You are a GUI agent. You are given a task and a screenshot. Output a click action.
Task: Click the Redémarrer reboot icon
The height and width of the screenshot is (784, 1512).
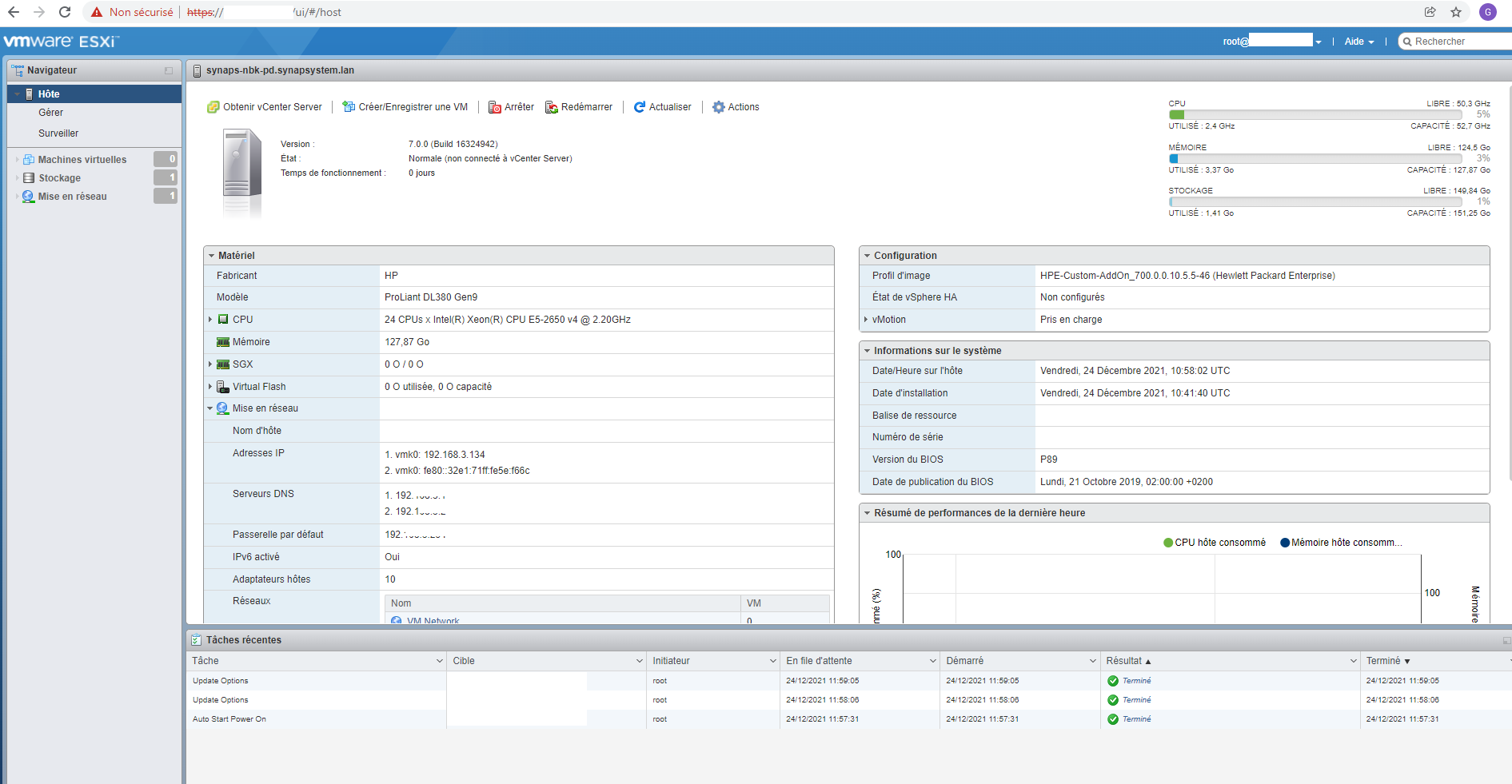point(552,107)
